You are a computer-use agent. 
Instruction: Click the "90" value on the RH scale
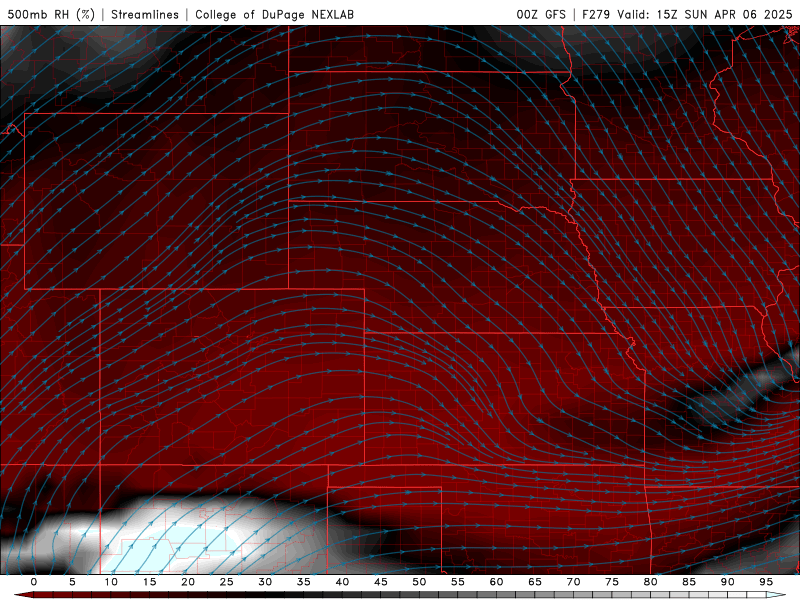click(727, 582)
